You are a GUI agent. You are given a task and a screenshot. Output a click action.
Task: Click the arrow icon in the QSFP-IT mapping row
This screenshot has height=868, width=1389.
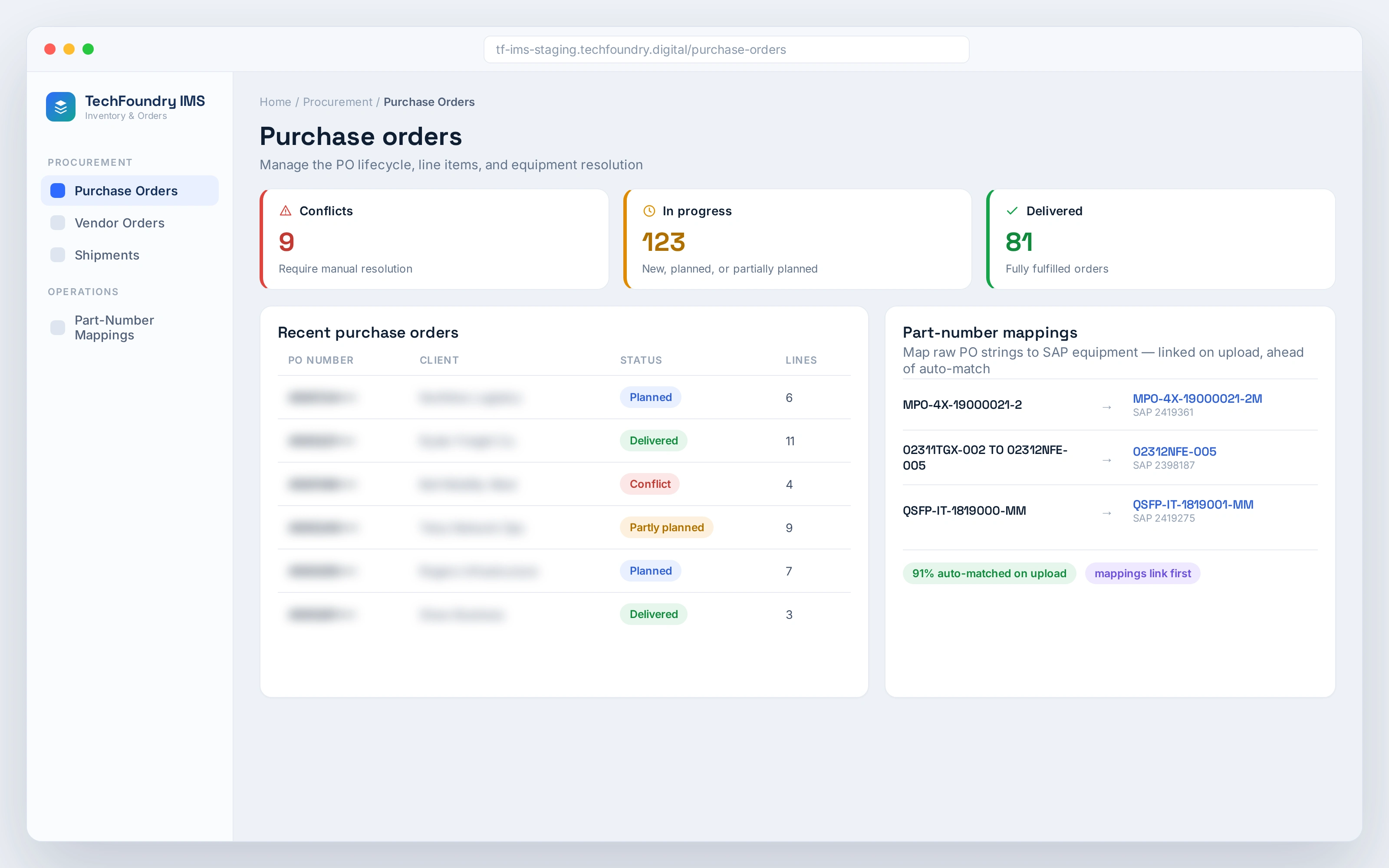pos(1106,513)
